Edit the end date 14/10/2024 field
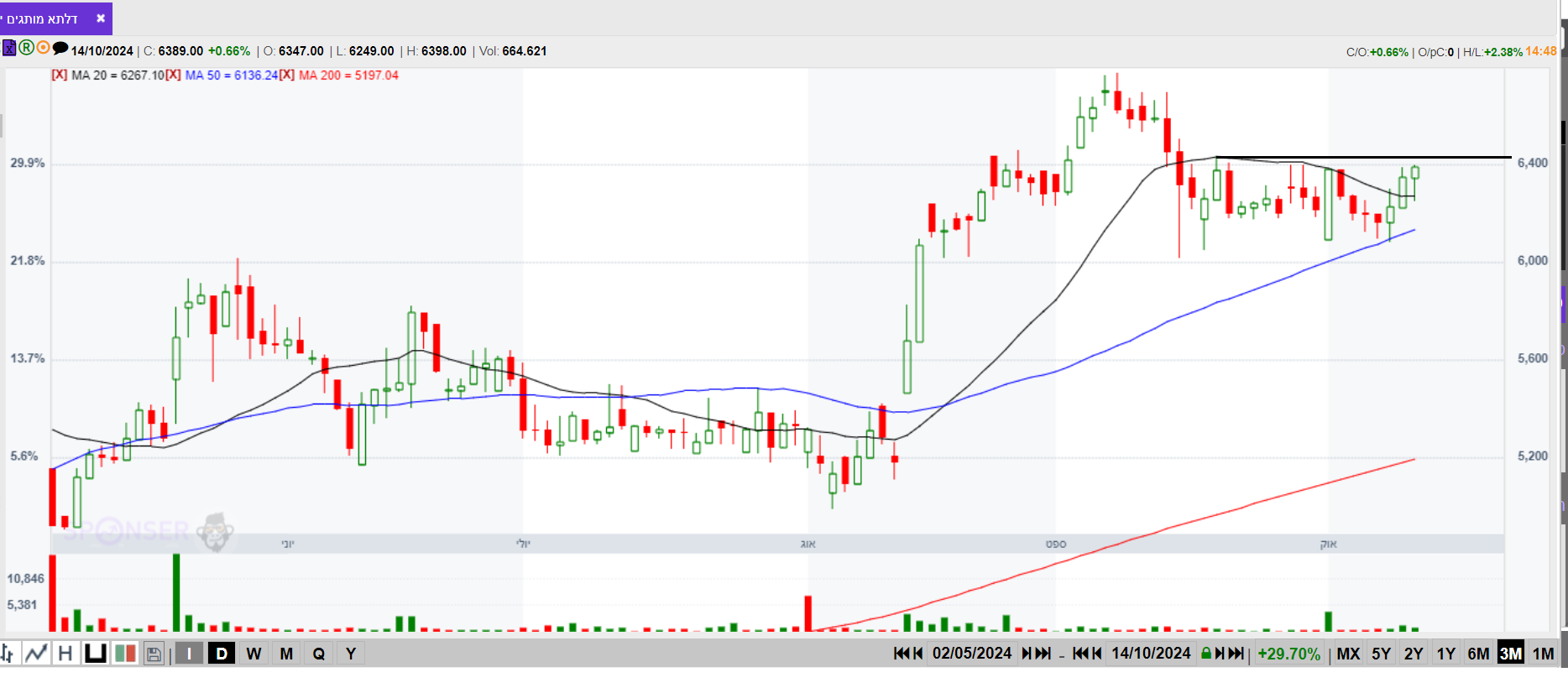The width and height of the screenshot is (1568, 688). pyautogui.click(x=1151, y=654)
